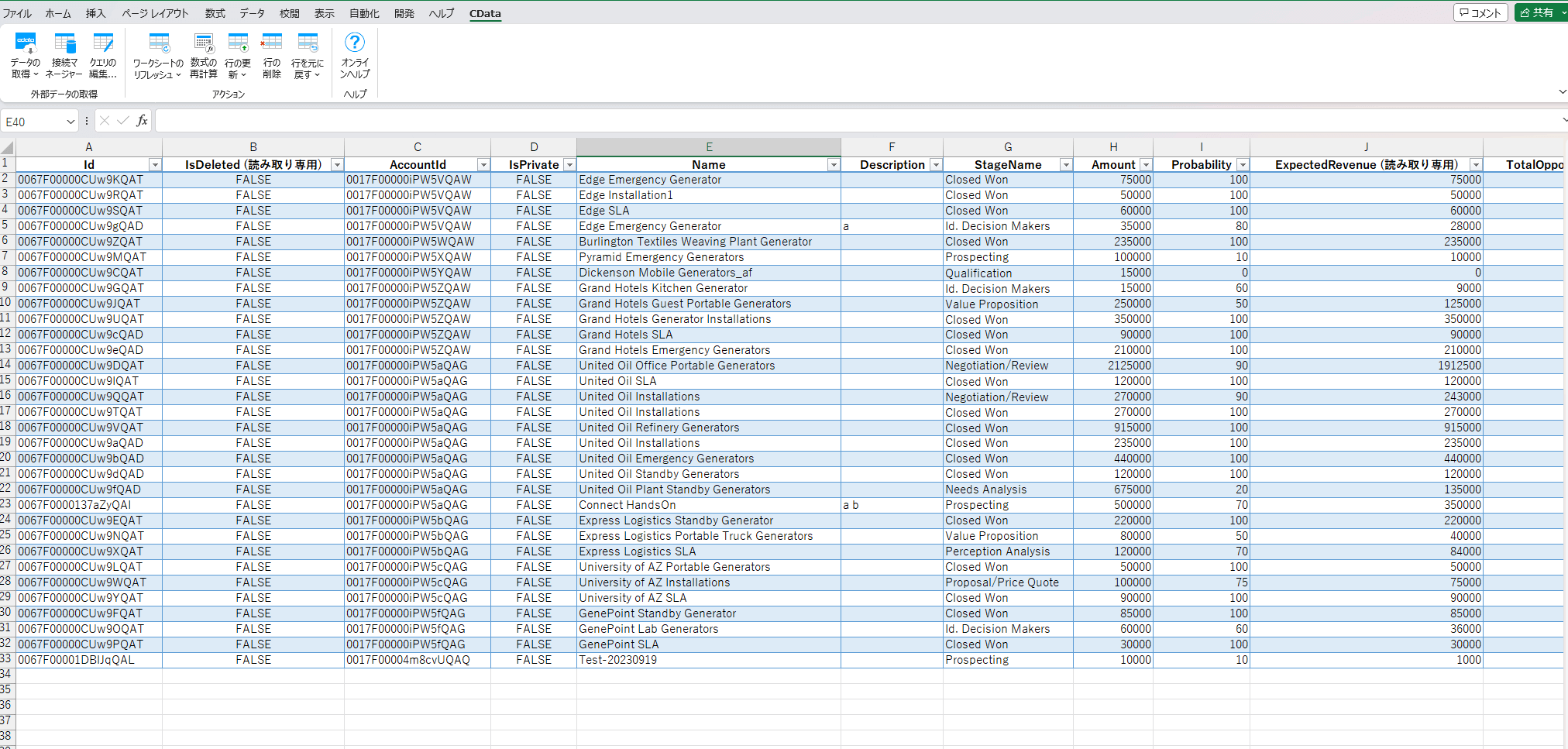This screenshot has width=1568, height=749.
Task: Switch to the データ (Data) ribbon tab
Action: (251, 13)
